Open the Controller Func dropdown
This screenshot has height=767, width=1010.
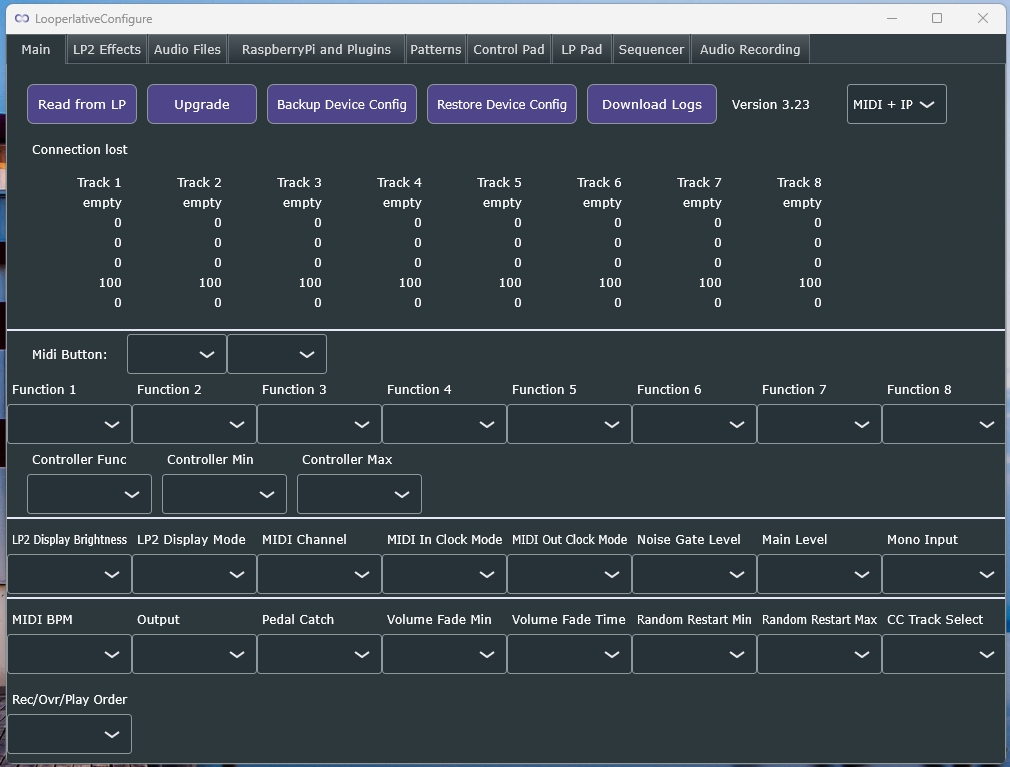pyautogui.click(x=90, y=494)
